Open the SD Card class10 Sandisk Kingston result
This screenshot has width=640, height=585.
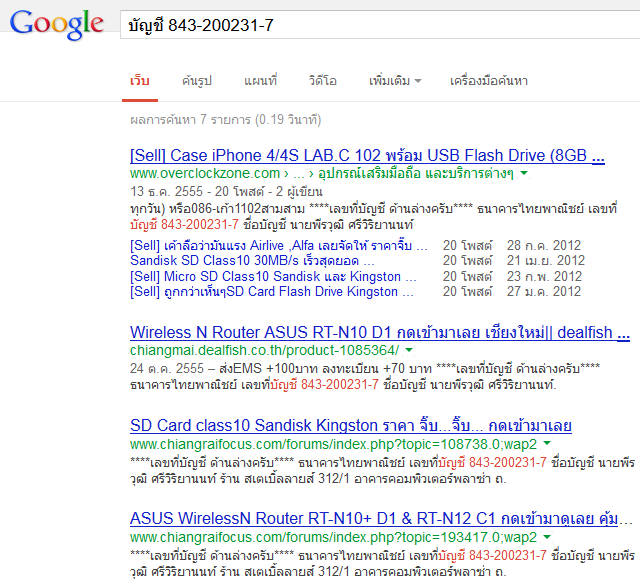(351, 425)
